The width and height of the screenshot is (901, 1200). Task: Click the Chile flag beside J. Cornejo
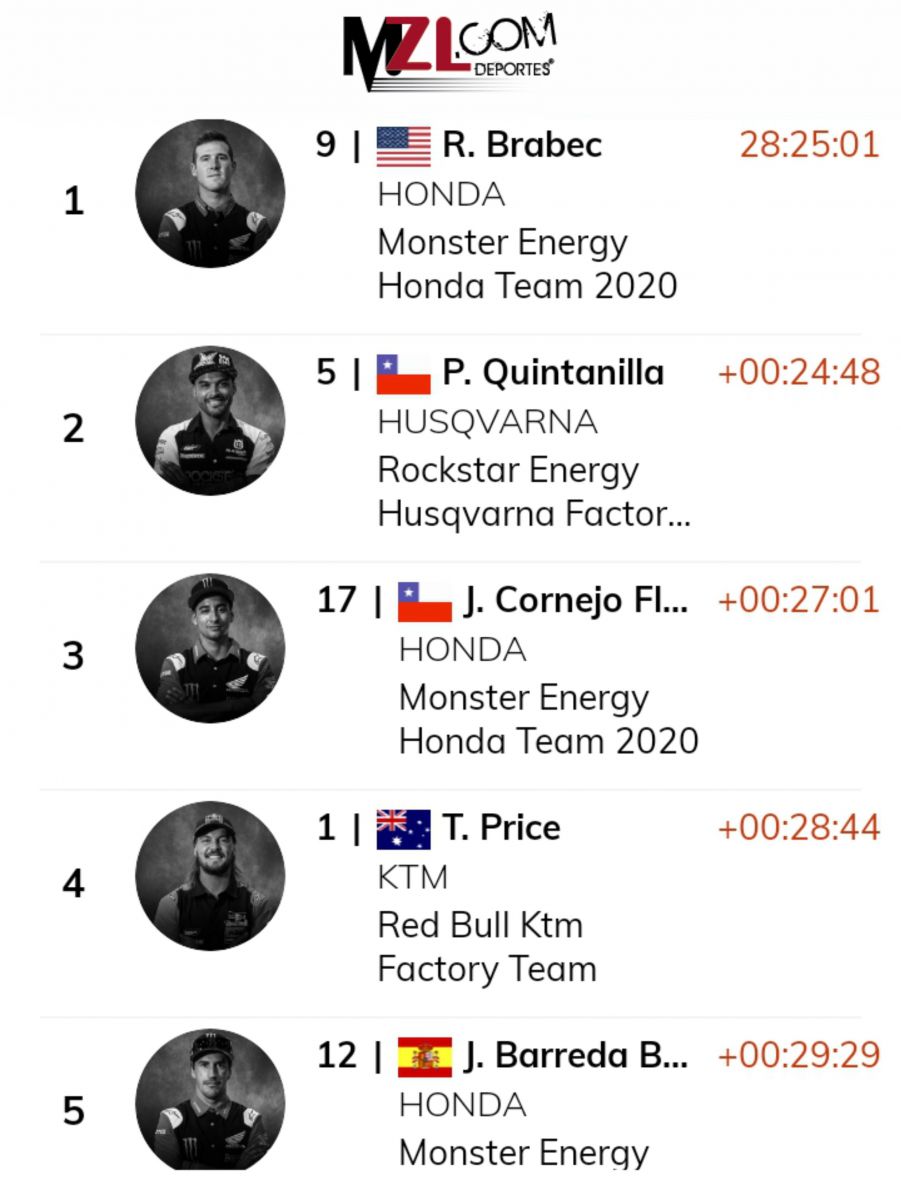point(425,602)
